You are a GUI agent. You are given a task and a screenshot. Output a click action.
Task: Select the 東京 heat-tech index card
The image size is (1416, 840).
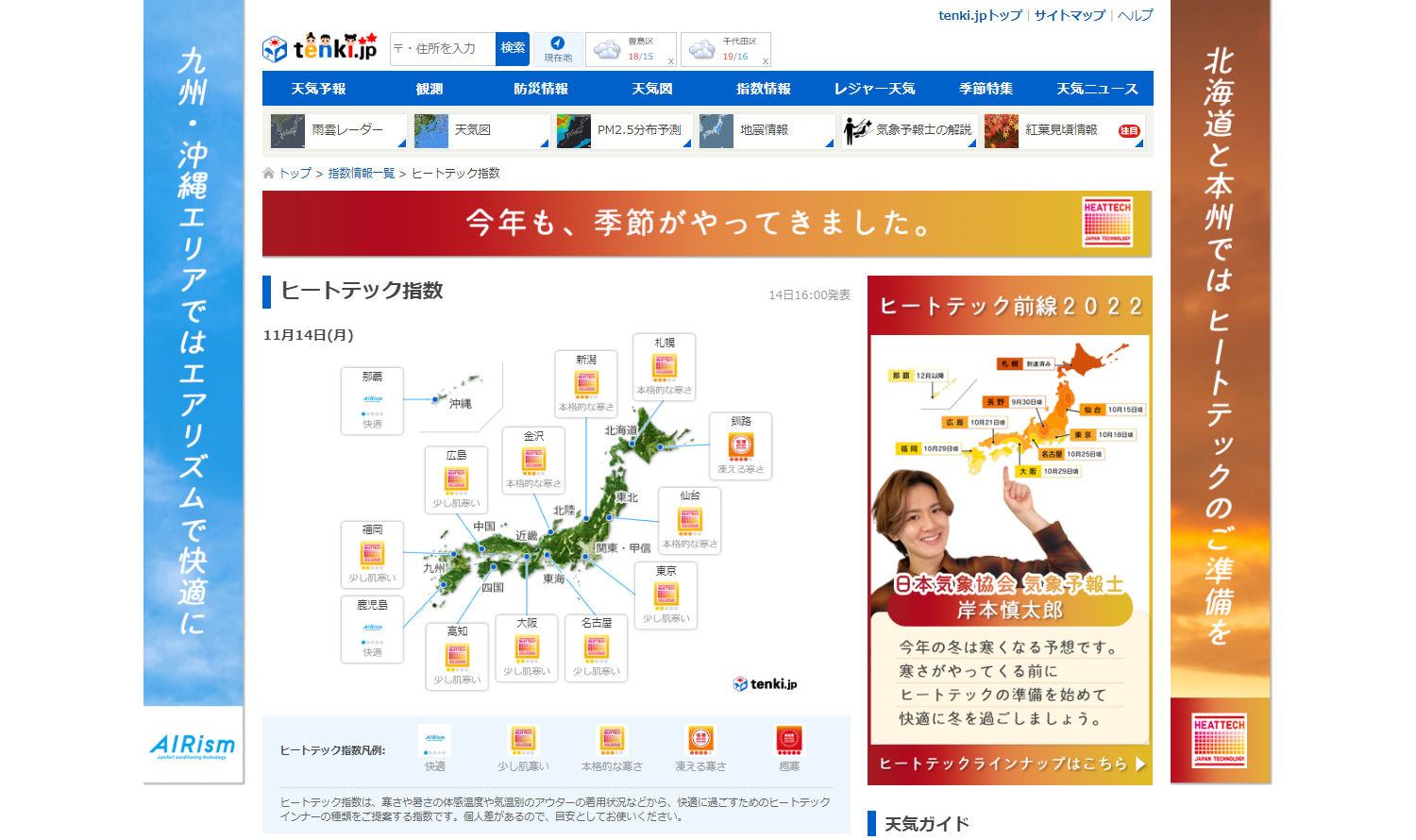pyautogui.click(x=666, y=595)
